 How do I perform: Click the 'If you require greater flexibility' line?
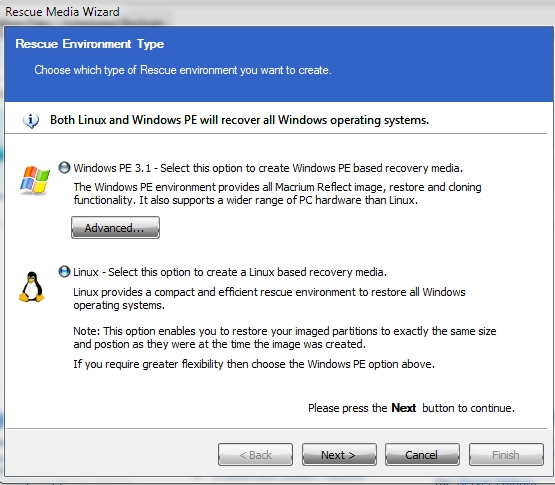click(x=254, y=364)
